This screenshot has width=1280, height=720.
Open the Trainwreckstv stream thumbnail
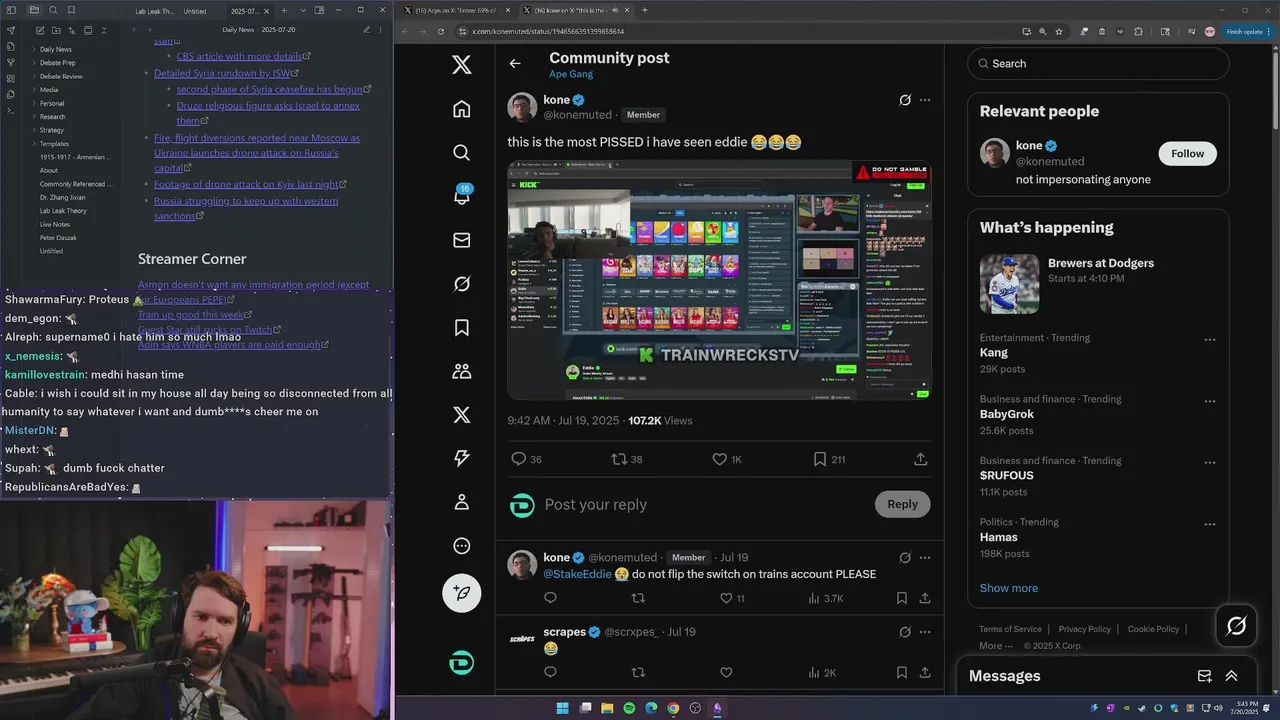point(720,280)
